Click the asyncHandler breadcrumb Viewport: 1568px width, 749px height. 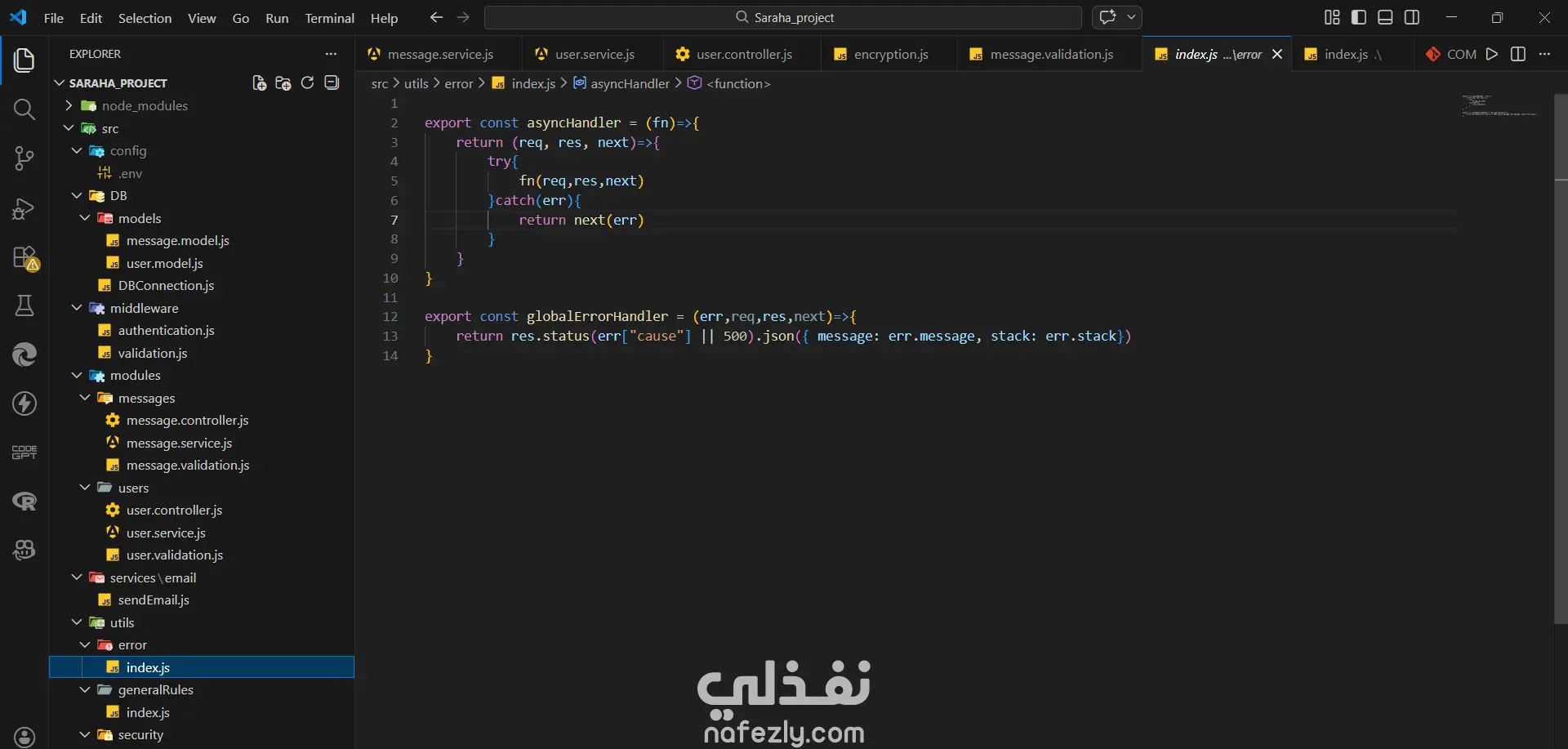pos(630,83)
